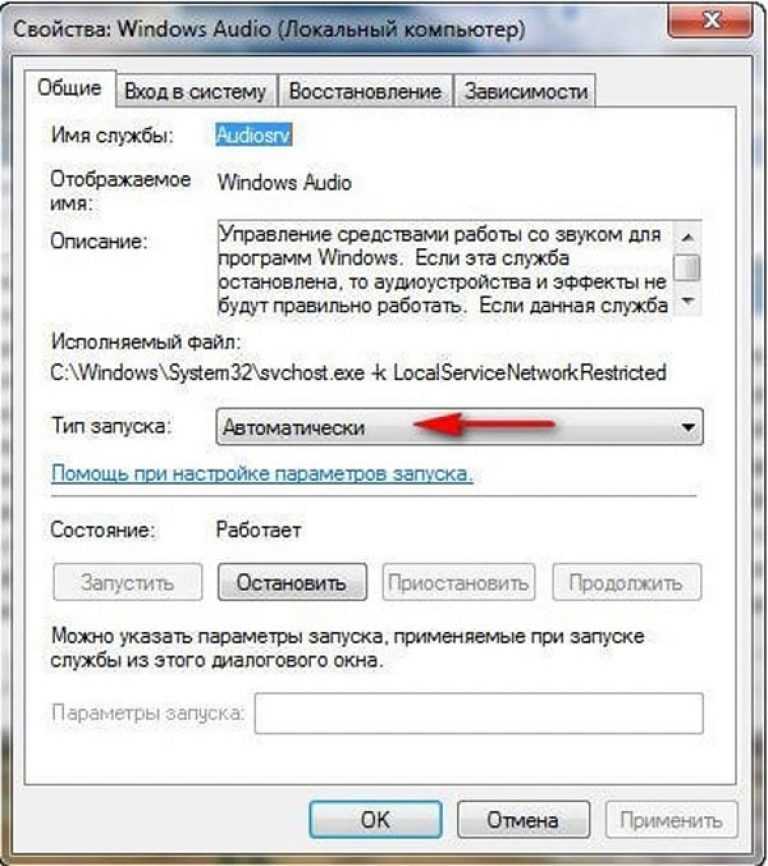Click the description scrollbar thumb
Viewport: 768px width, 866px height.
687,268
